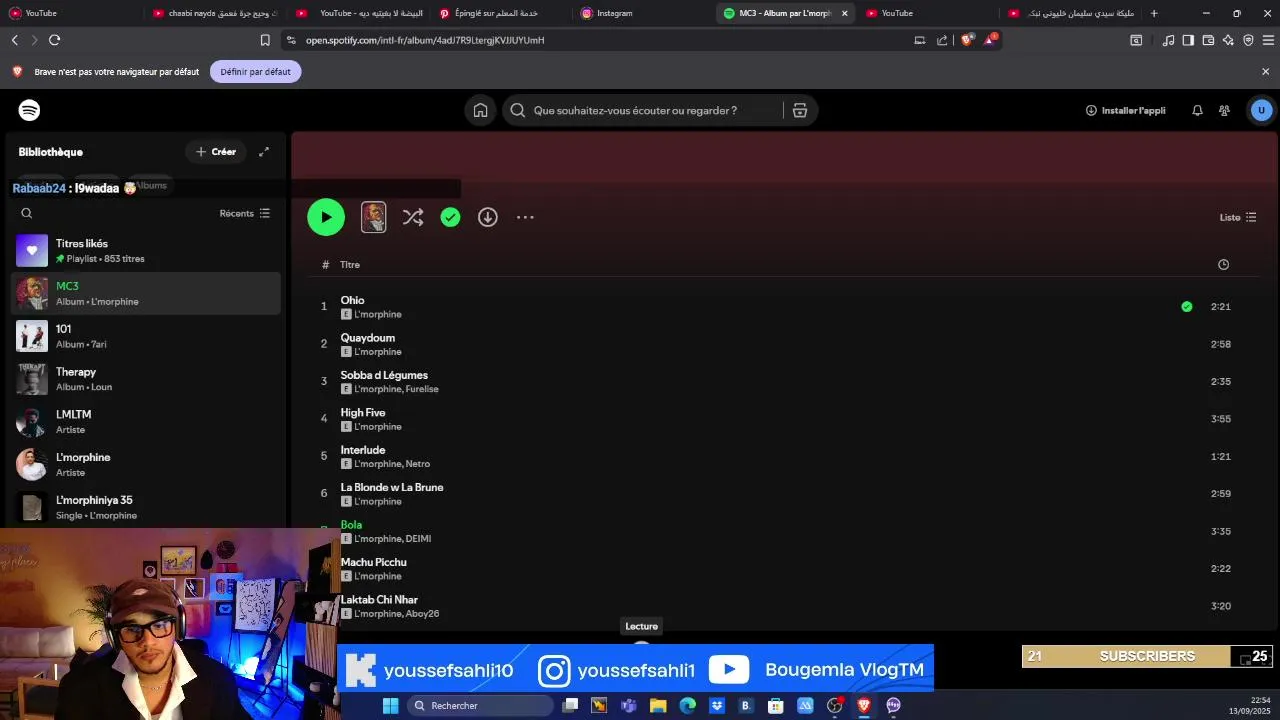Play the track Machu Picchu
The width and height of the screenshot is (1280, 720).
[x=374, y=562]
